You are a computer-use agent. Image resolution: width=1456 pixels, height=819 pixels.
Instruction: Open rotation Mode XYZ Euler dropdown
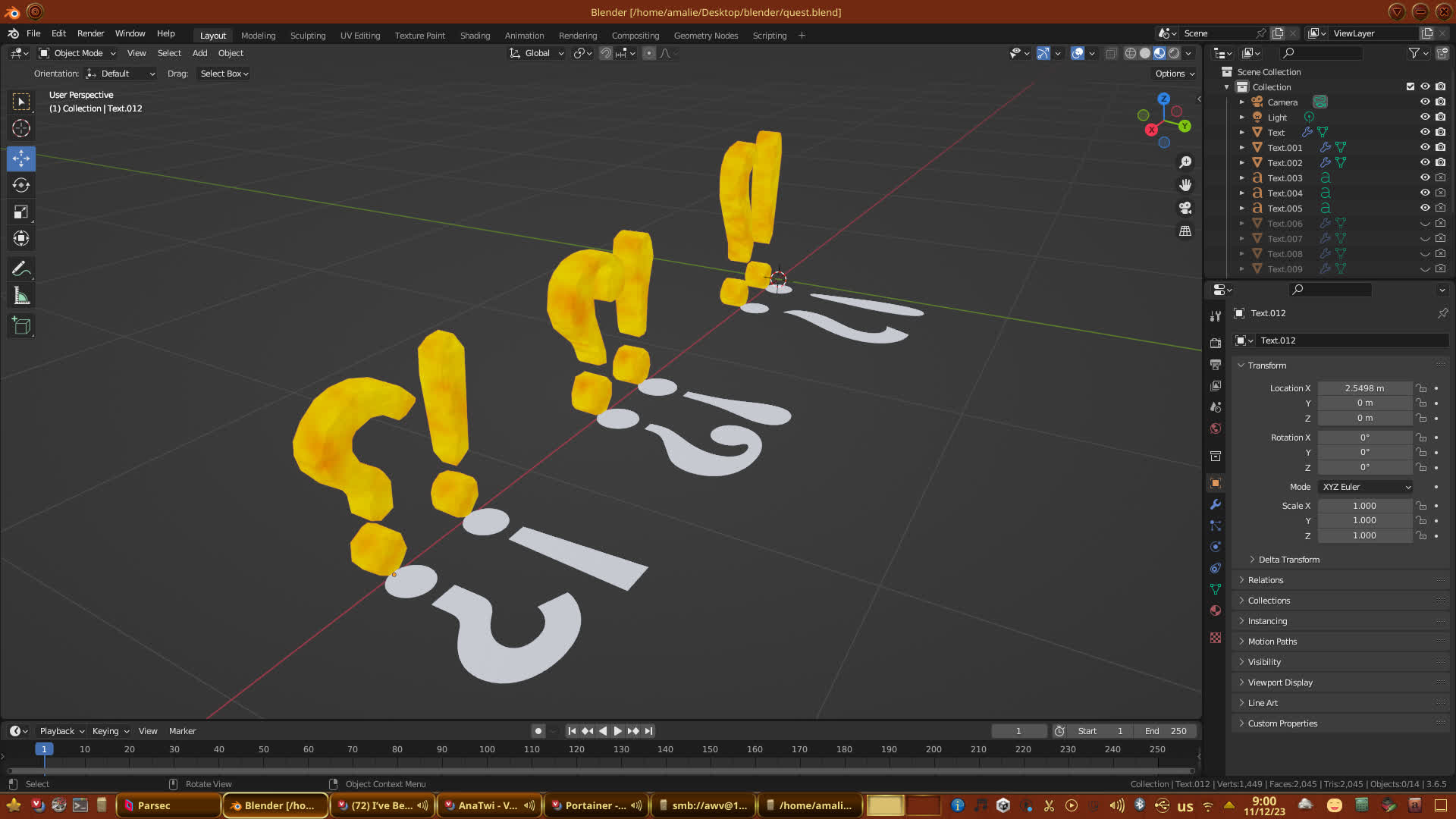click(x=1366, y=487)
